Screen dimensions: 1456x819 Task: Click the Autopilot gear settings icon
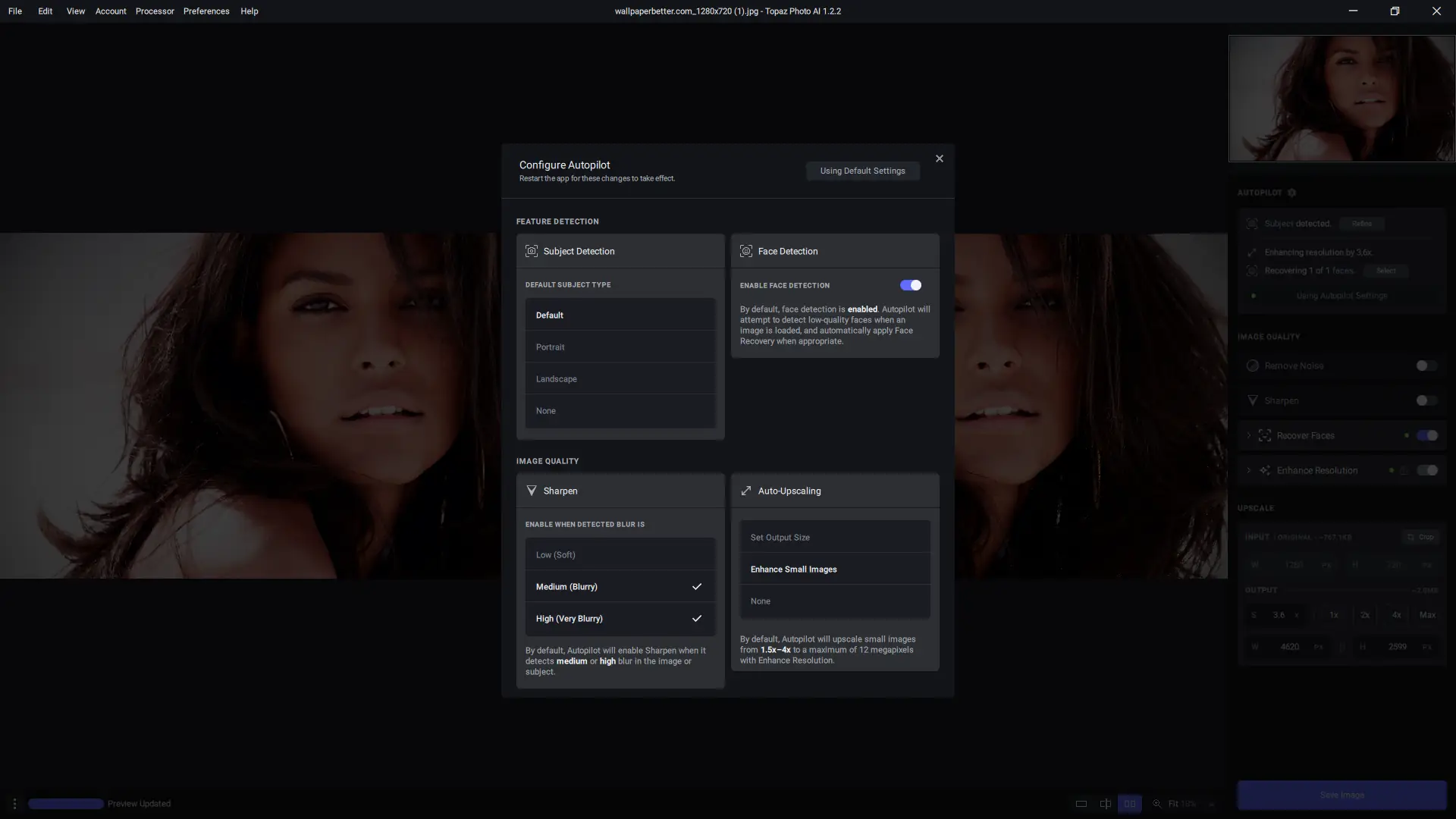(1292, 193)
